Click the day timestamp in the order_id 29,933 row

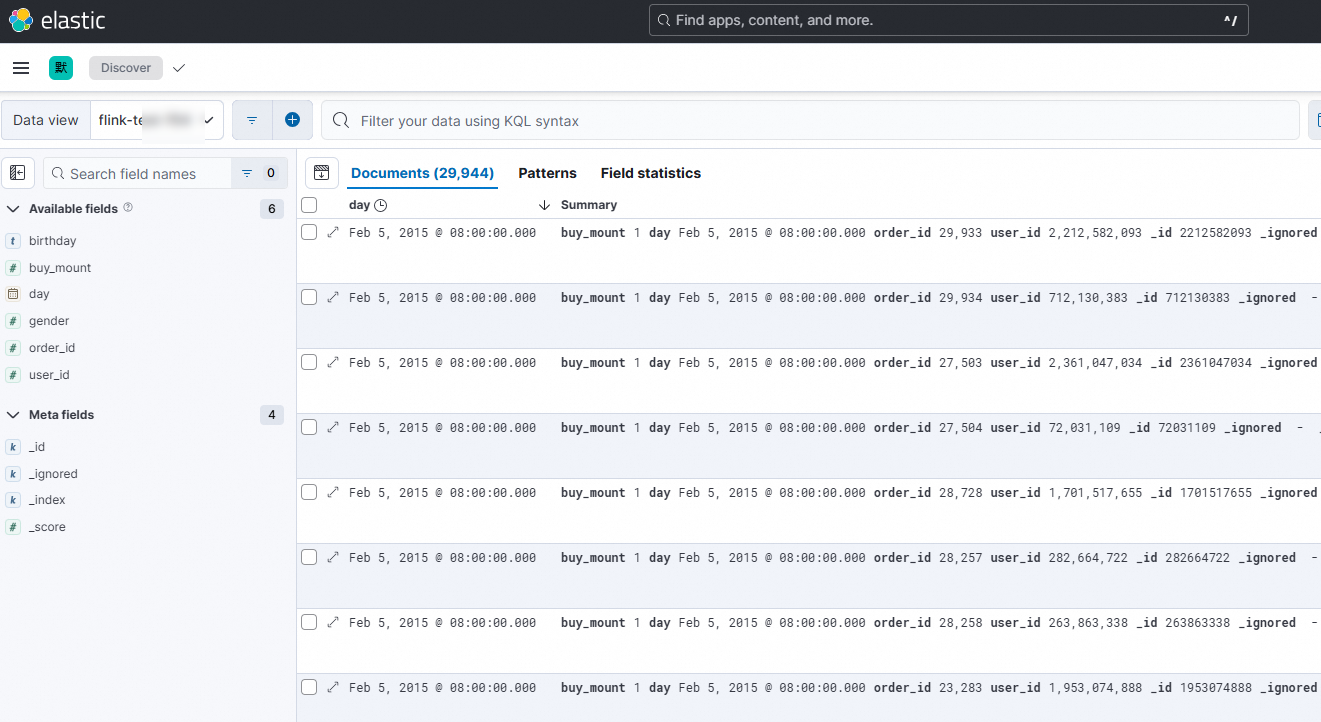point(442,232)
